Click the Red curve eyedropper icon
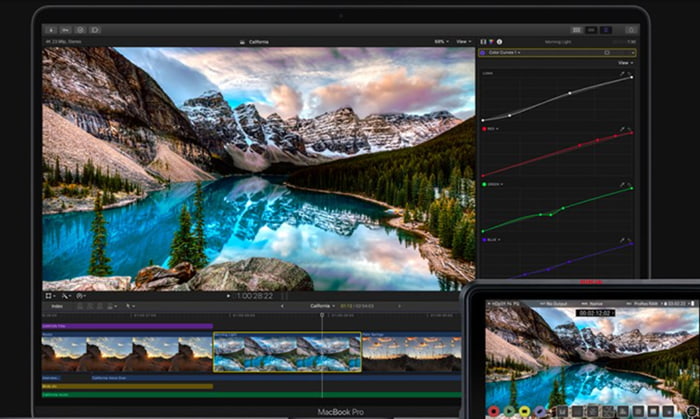The width and height of the screenshot is (700, 419). [x=623, y=129]
